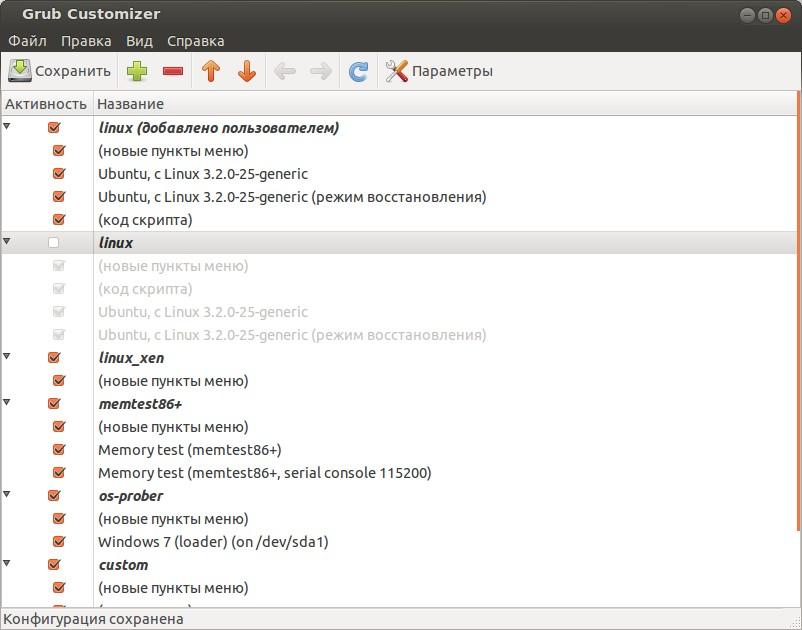The width and height of the screenshot is (802, 630).
Task: Toggle the os-prober checkbox
Action: click(54, 496)
